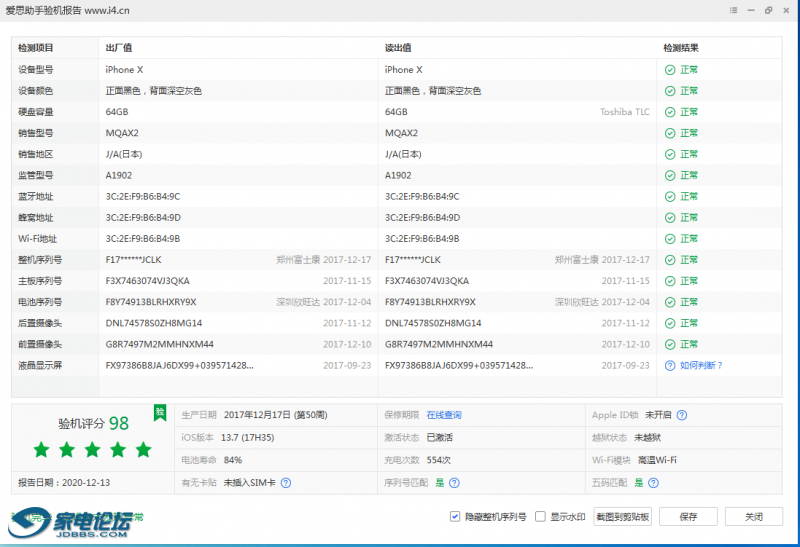The image size is (800, 547).
Task: Click the green check icon in 销售地区 row
Action: 670,155
